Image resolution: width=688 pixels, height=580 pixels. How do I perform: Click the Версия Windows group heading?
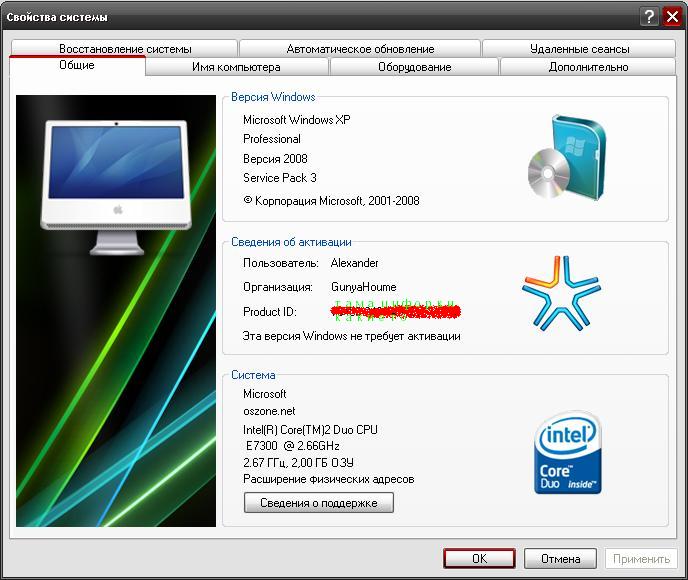273,97
